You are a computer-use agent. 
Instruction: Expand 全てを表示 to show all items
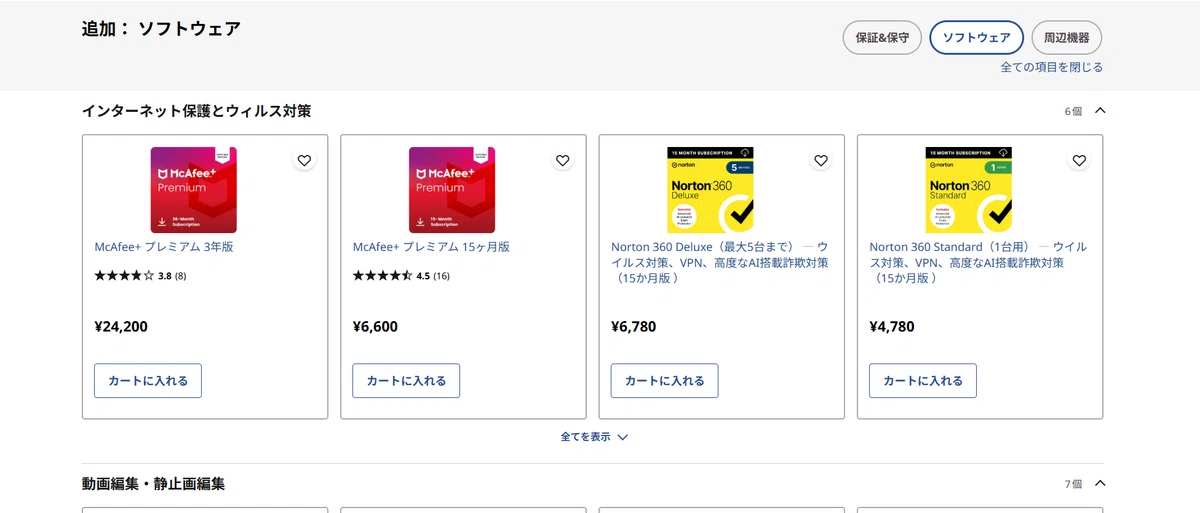[x=594, y=437]
